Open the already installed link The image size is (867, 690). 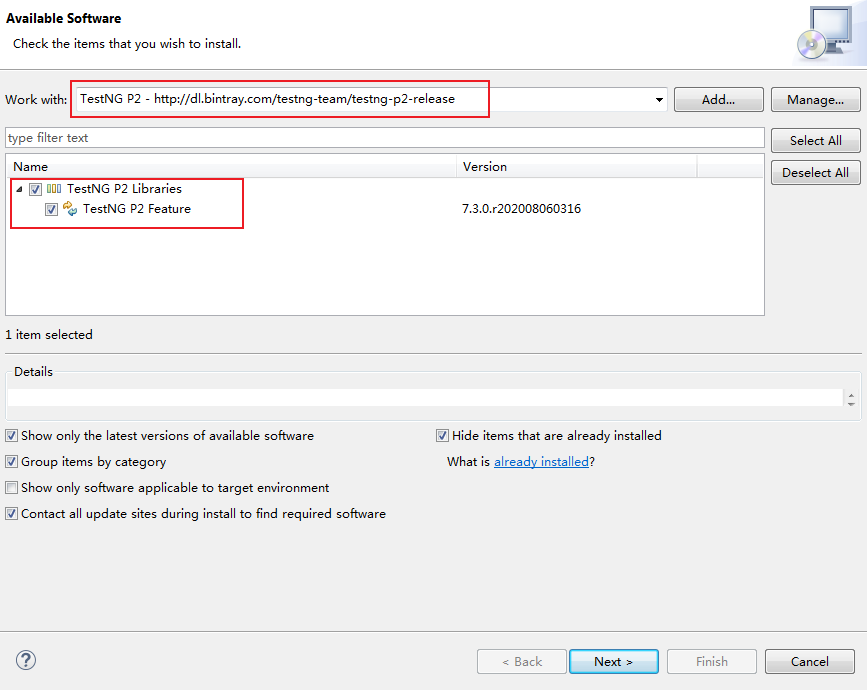click(x=541, y=462)
